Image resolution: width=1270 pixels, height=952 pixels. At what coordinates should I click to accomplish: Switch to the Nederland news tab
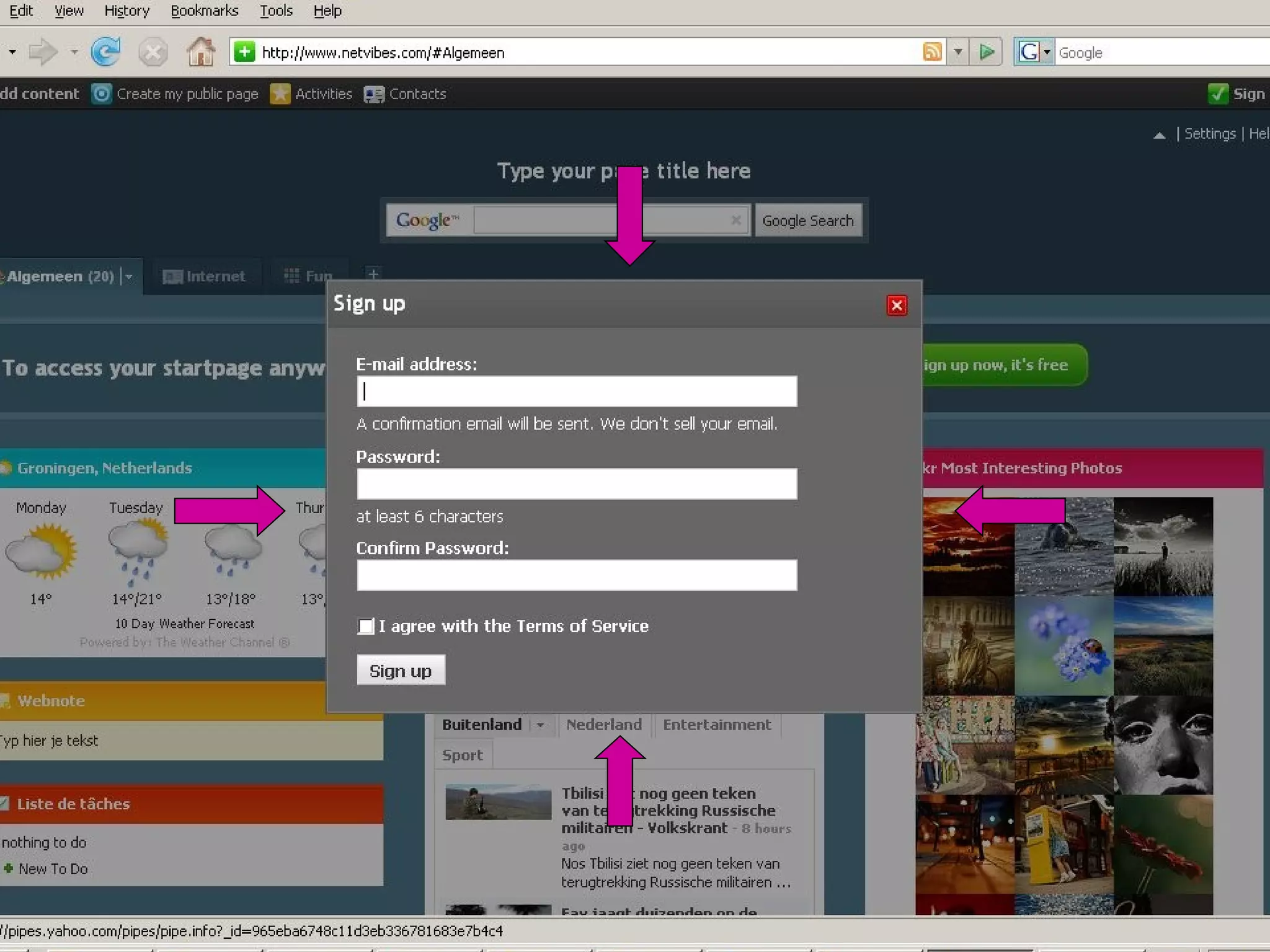click(603, 725)
